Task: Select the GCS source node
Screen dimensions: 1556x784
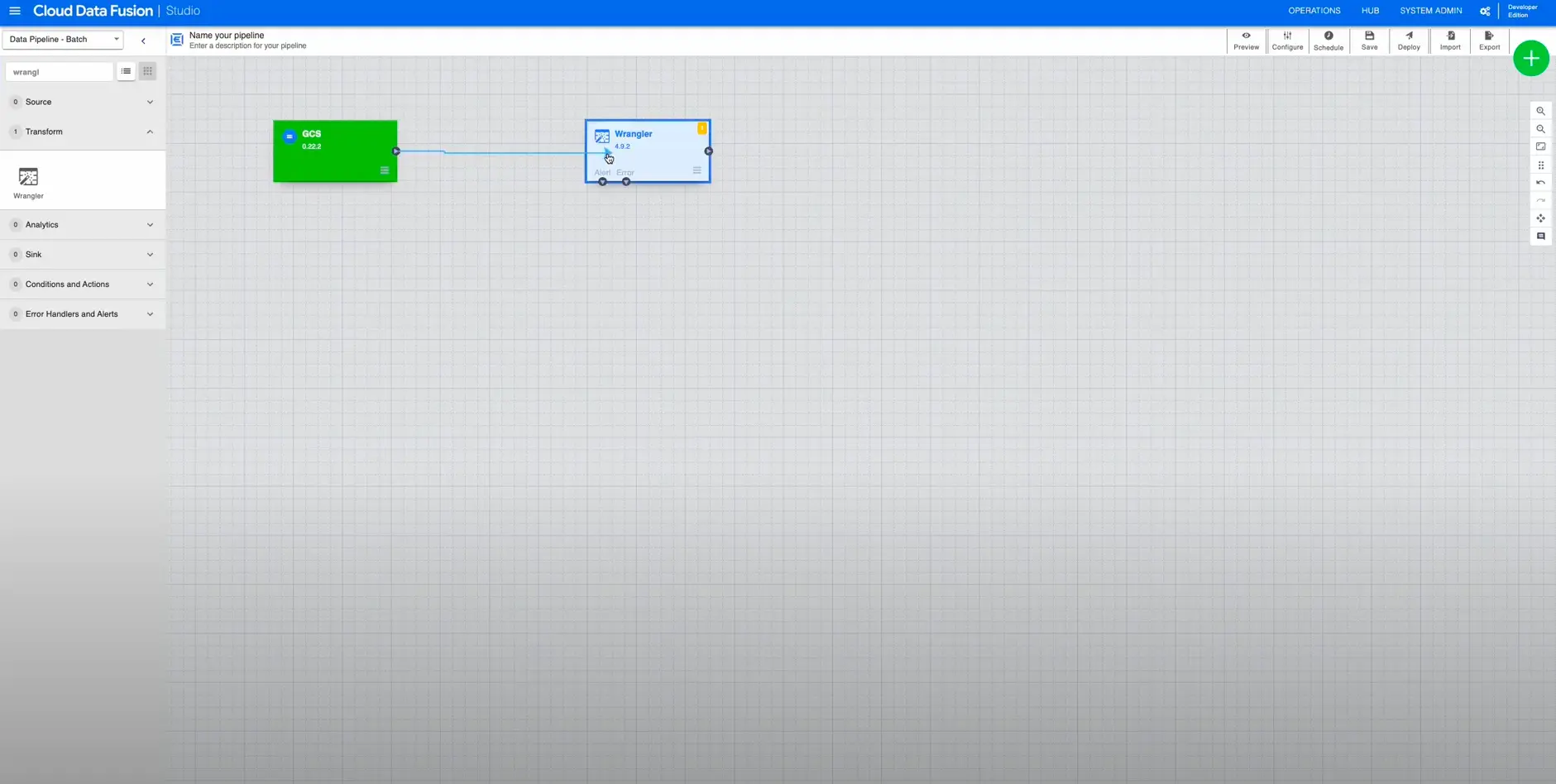Action: point(335,151)
